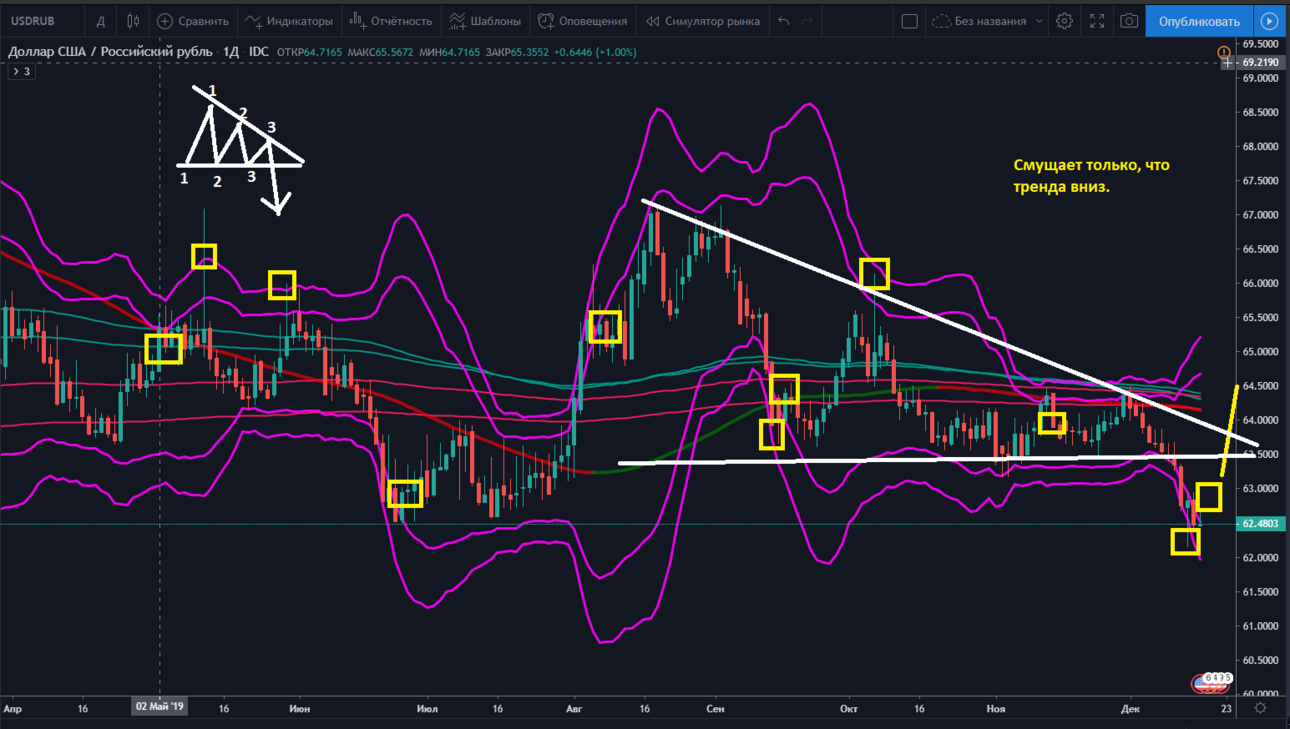Click the 65.0000 price scale label
This screenshot has height=729, width=1290.
coord(1261,352)
